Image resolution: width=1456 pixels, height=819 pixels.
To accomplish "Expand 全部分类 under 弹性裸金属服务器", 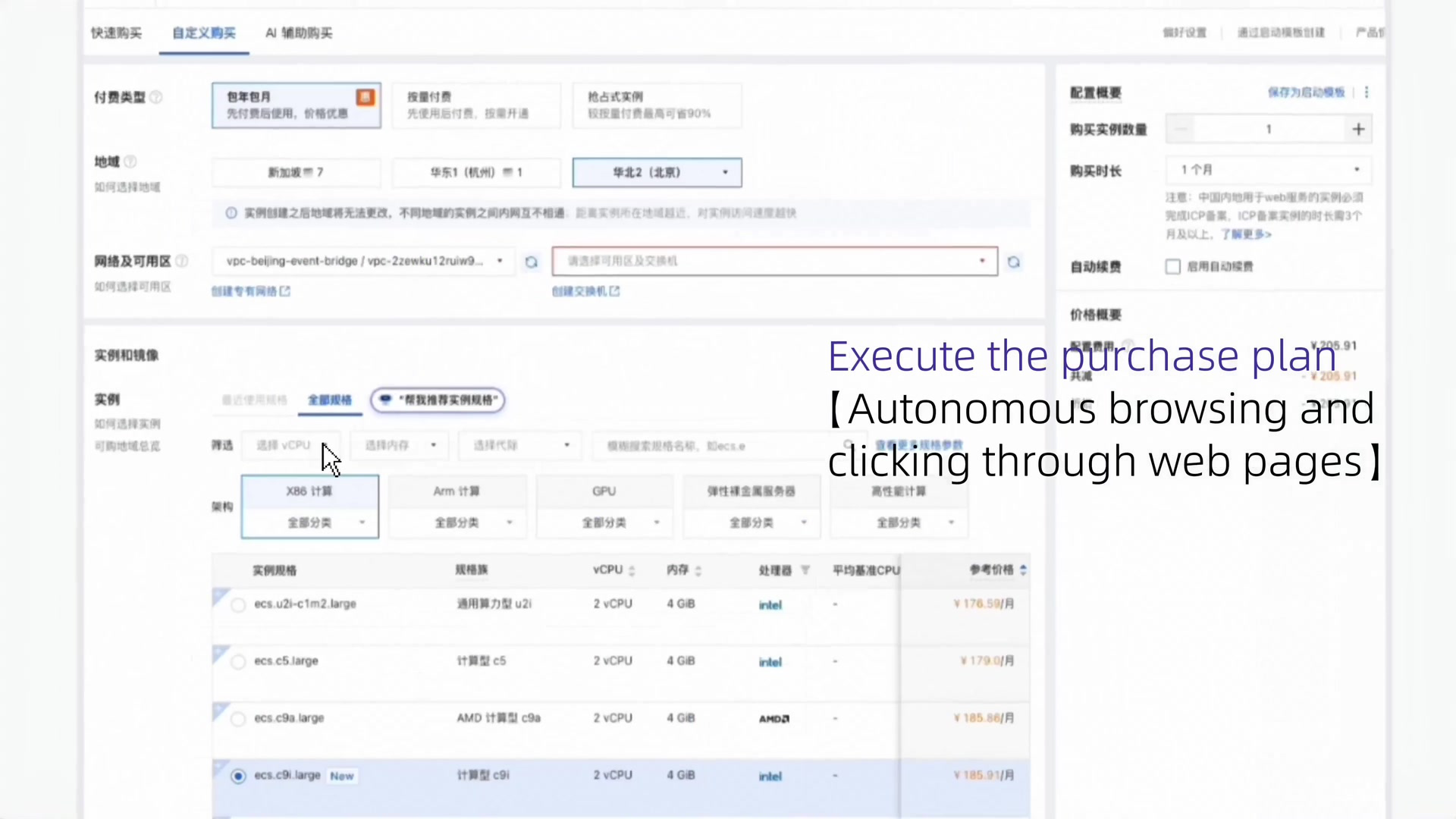I will point(752,523).
